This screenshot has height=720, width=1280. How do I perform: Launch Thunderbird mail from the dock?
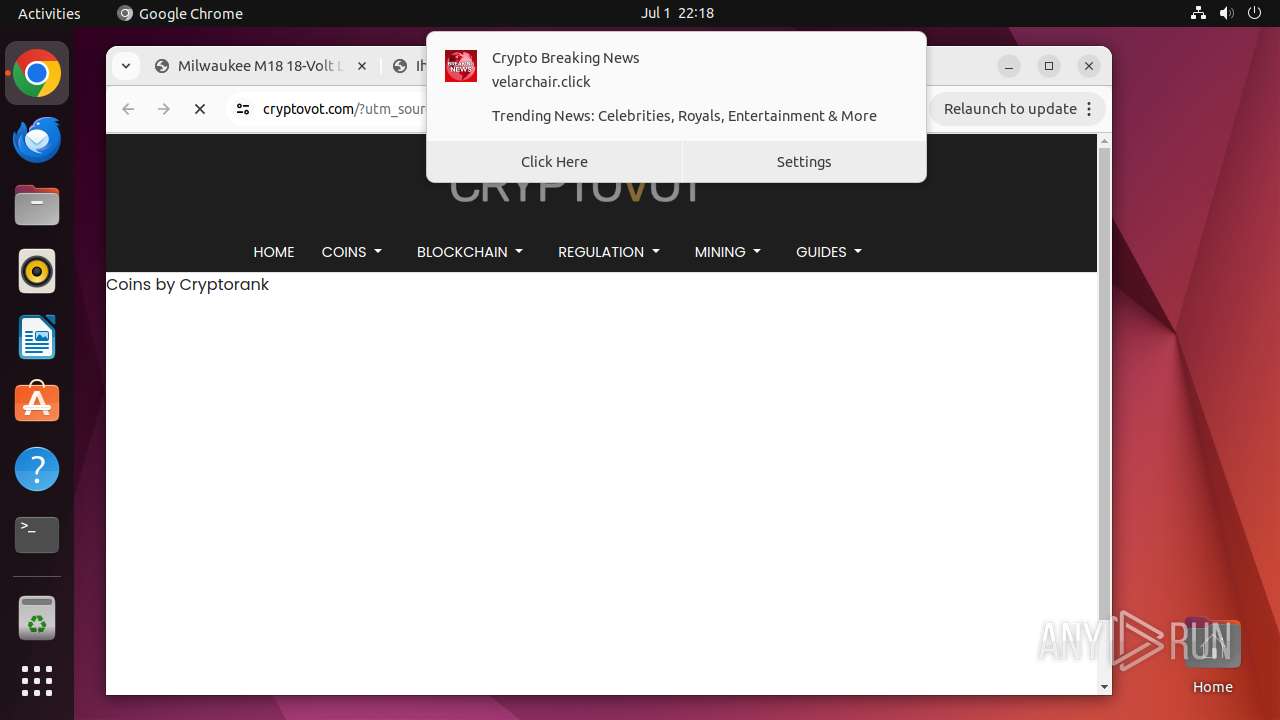tap(37, 139)
